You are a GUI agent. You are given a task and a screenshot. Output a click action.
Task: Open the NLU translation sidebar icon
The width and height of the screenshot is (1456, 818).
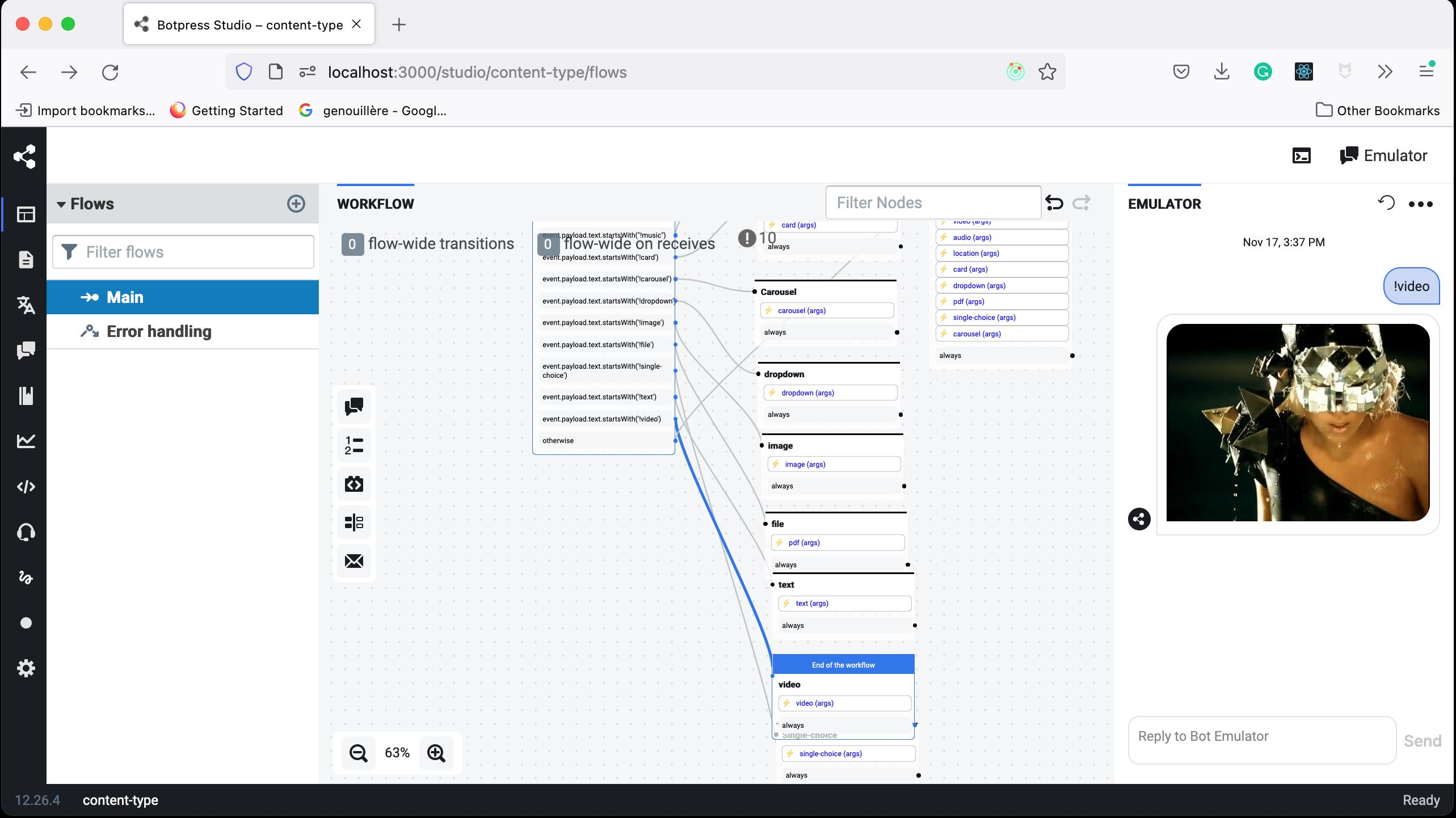tap(26, 305)
